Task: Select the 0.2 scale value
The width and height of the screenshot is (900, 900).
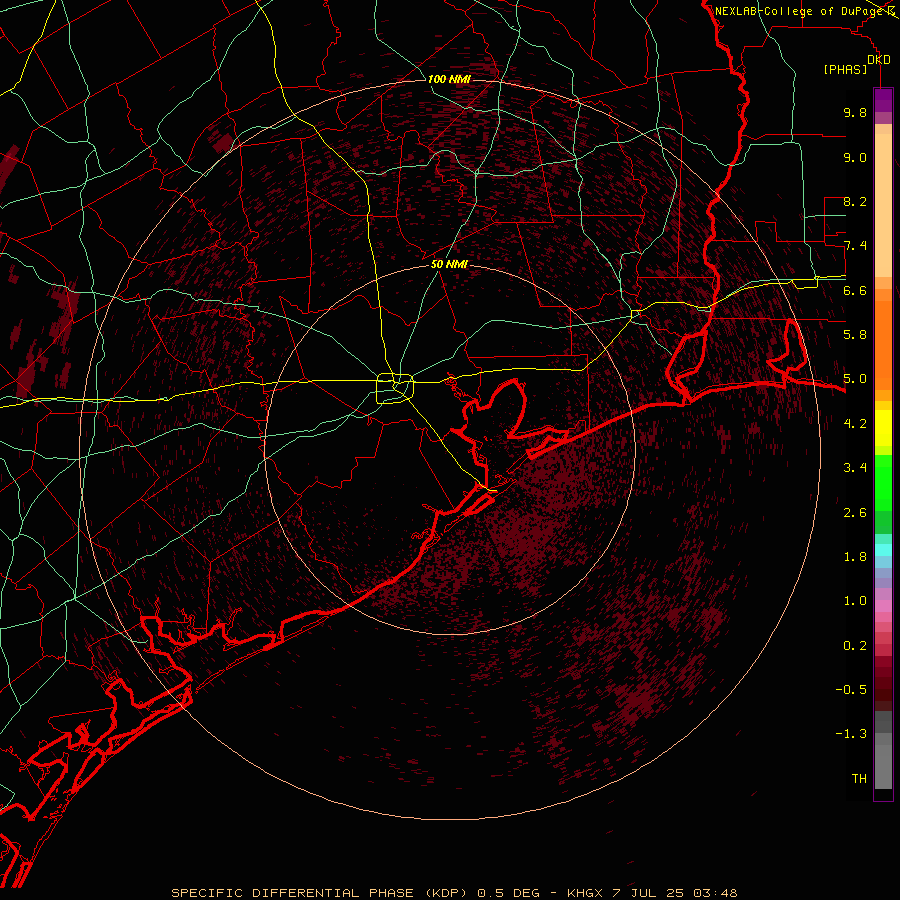Action: [x=855, y=646]
